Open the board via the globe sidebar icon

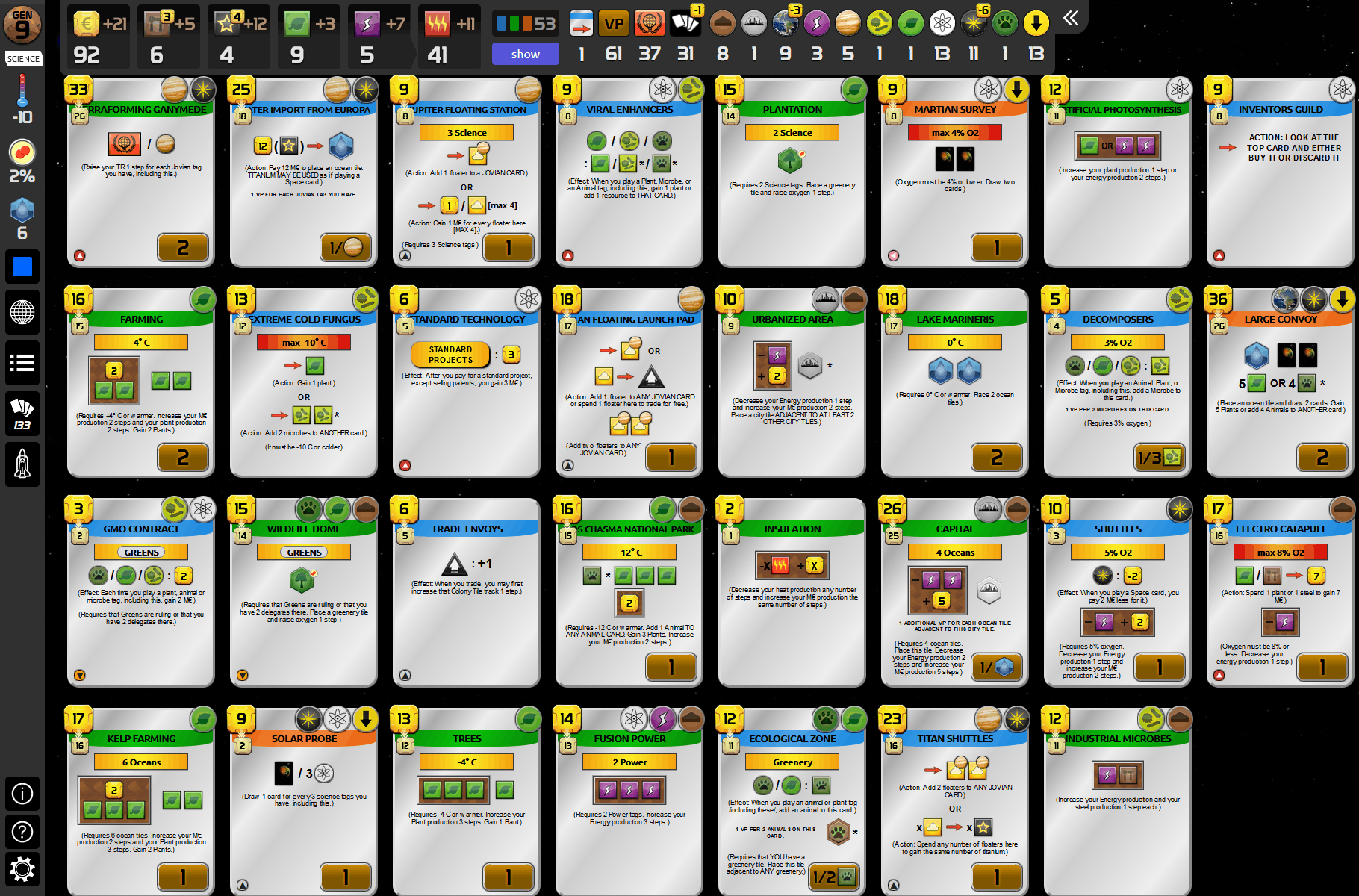click(x=22, y=312)
